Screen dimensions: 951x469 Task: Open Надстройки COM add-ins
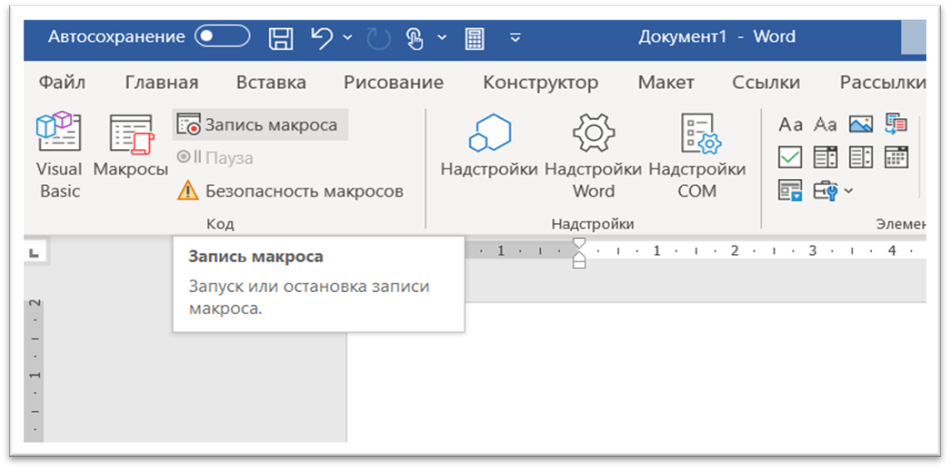coord(697,156)
